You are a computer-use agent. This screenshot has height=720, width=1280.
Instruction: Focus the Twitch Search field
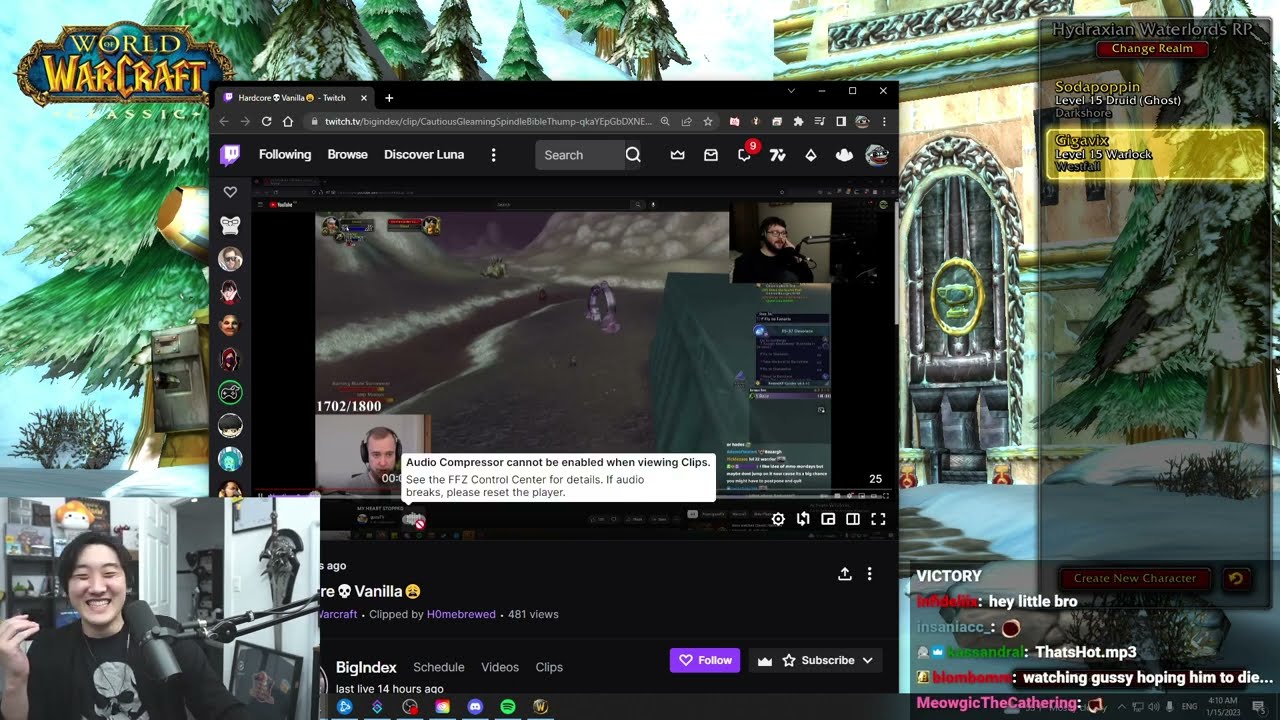pyautogui.click(x=580, y=155)
